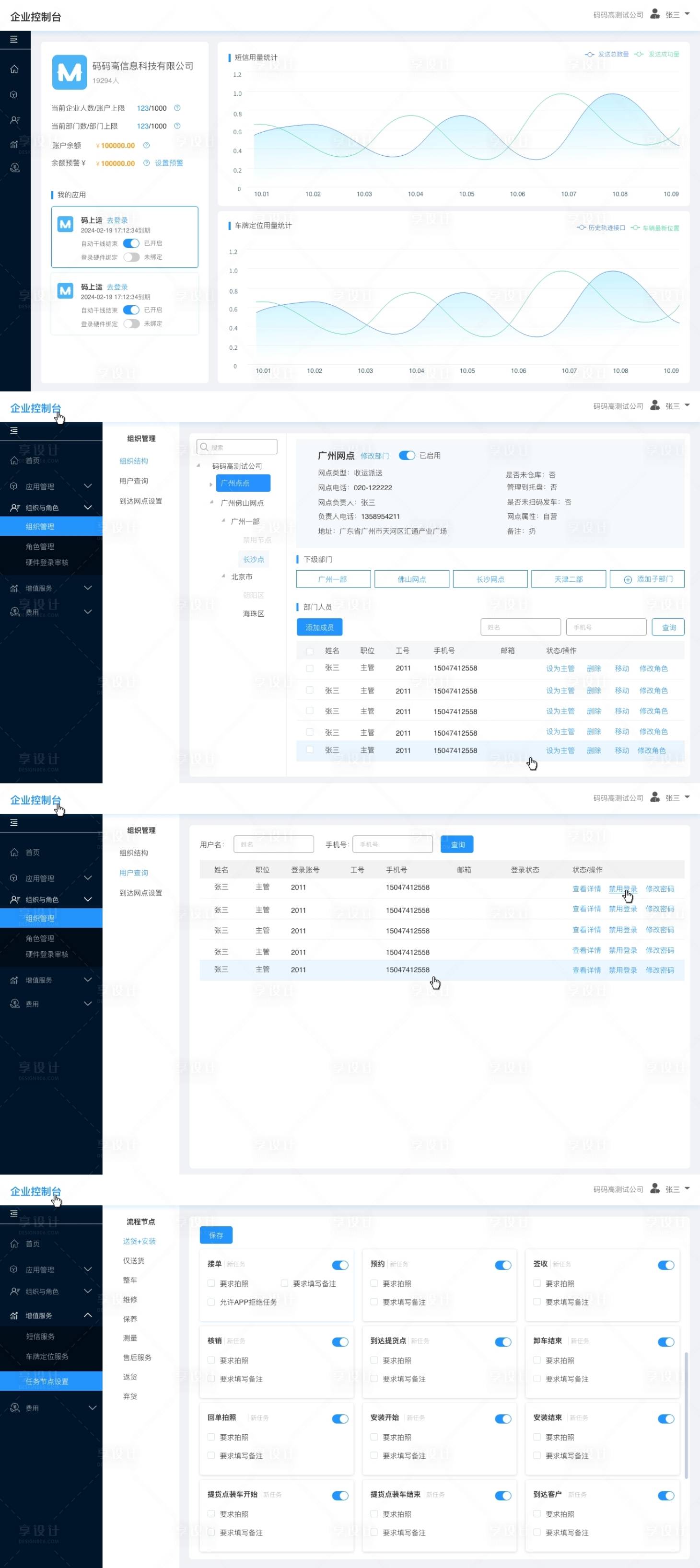
Task: Focus the 用户名 input field
Action: pos(274,844)
